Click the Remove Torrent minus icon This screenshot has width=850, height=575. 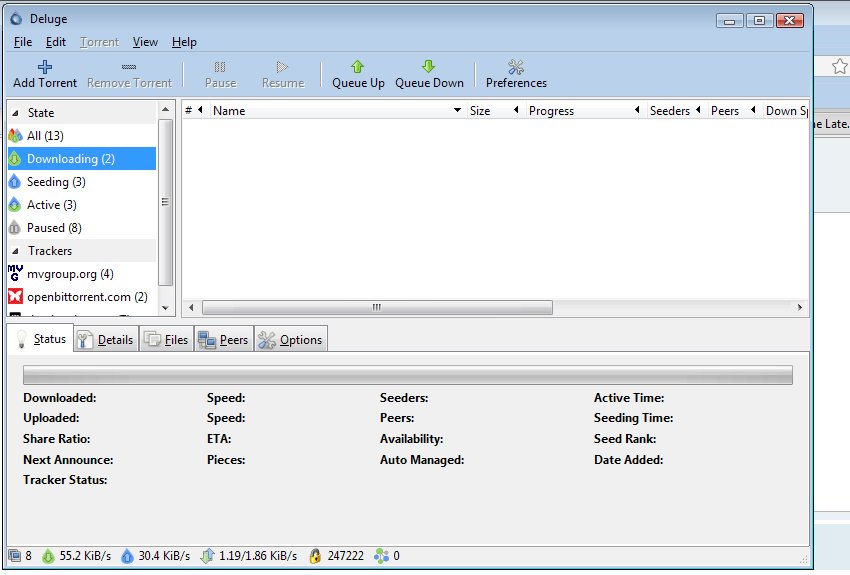[x=128, y=67]
